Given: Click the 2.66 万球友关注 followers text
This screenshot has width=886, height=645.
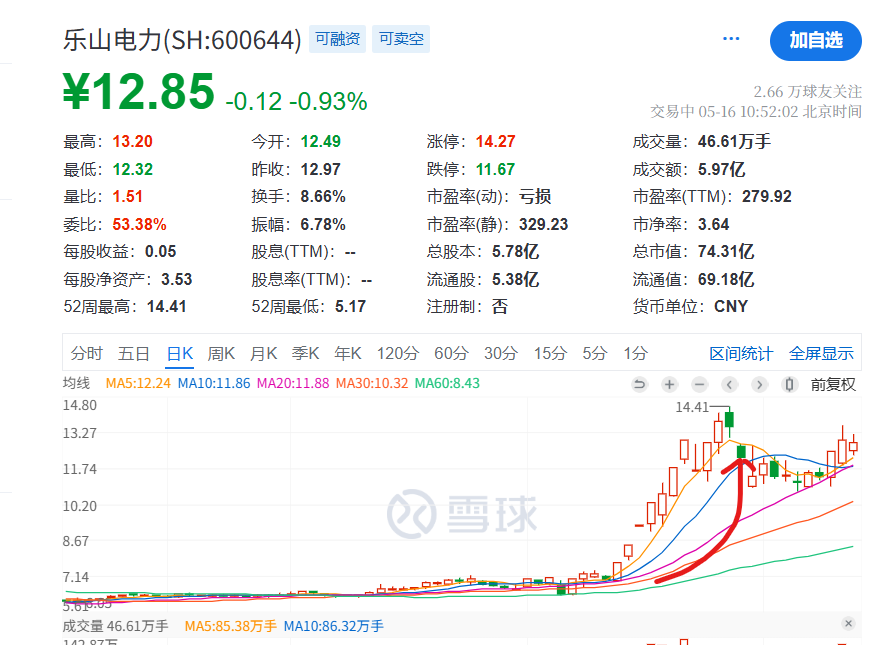Looking at the screenshot, I should point(807,92).
